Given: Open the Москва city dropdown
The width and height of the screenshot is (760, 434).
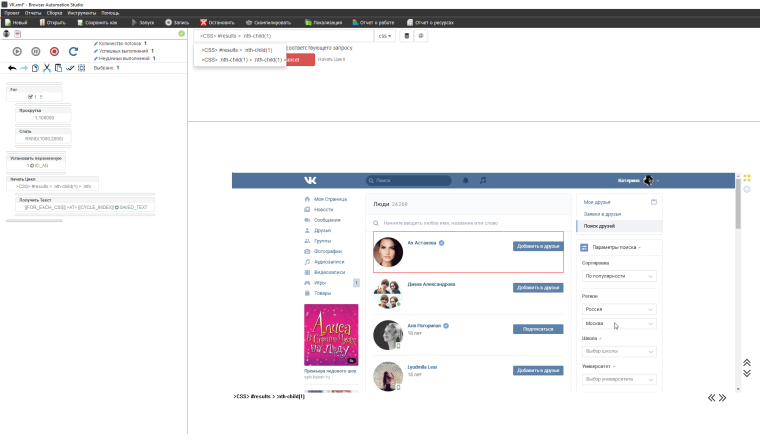Looking at the screenshot, I should pos(619,324).
